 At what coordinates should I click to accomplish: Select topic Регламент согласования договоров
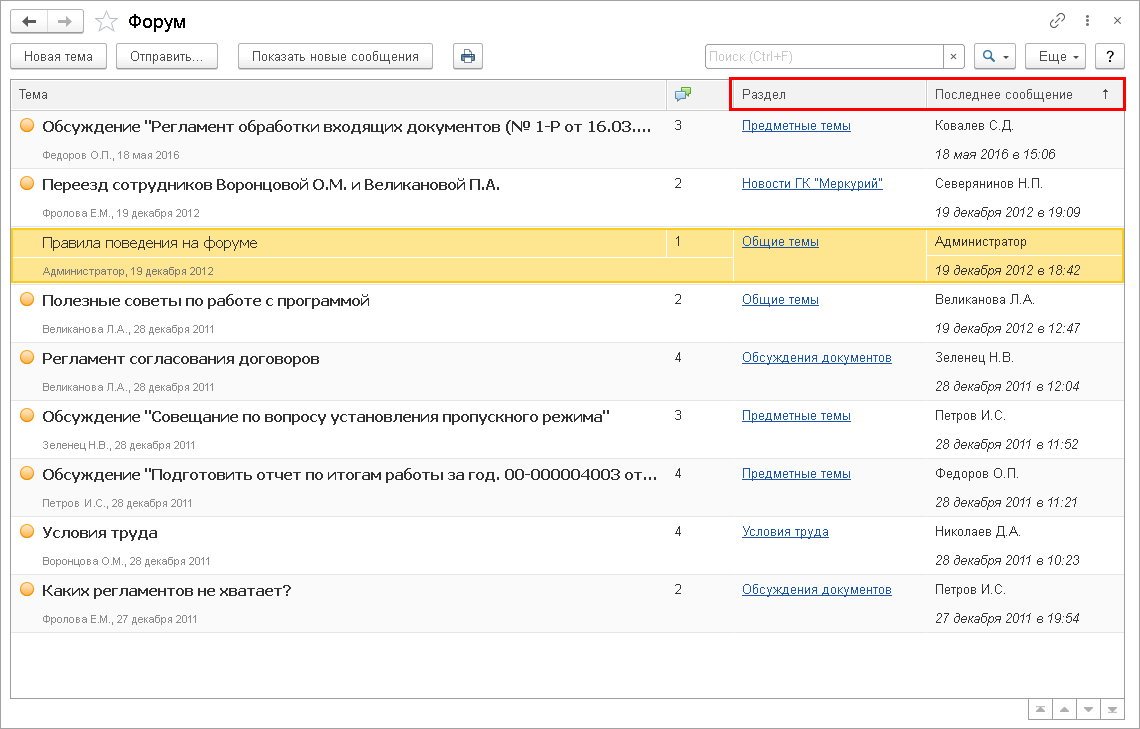(x=180, y=359)
